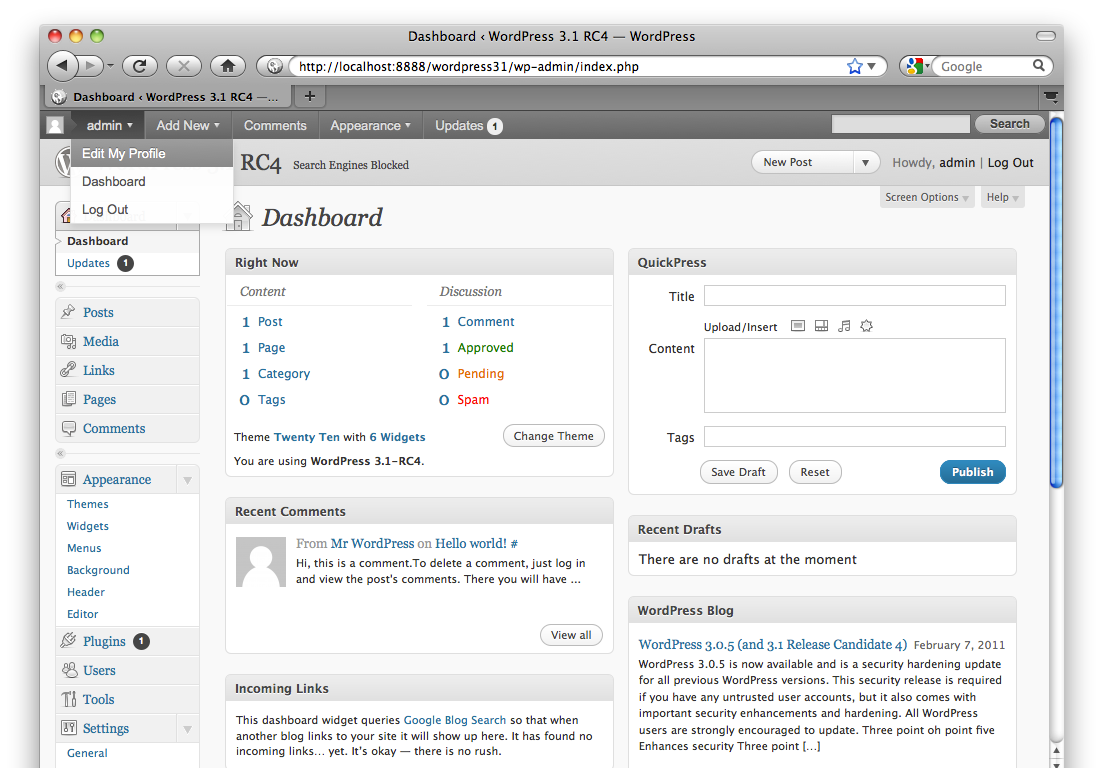Click the URL address bar
Screen dimensions: 1104x768
[567, 66]
